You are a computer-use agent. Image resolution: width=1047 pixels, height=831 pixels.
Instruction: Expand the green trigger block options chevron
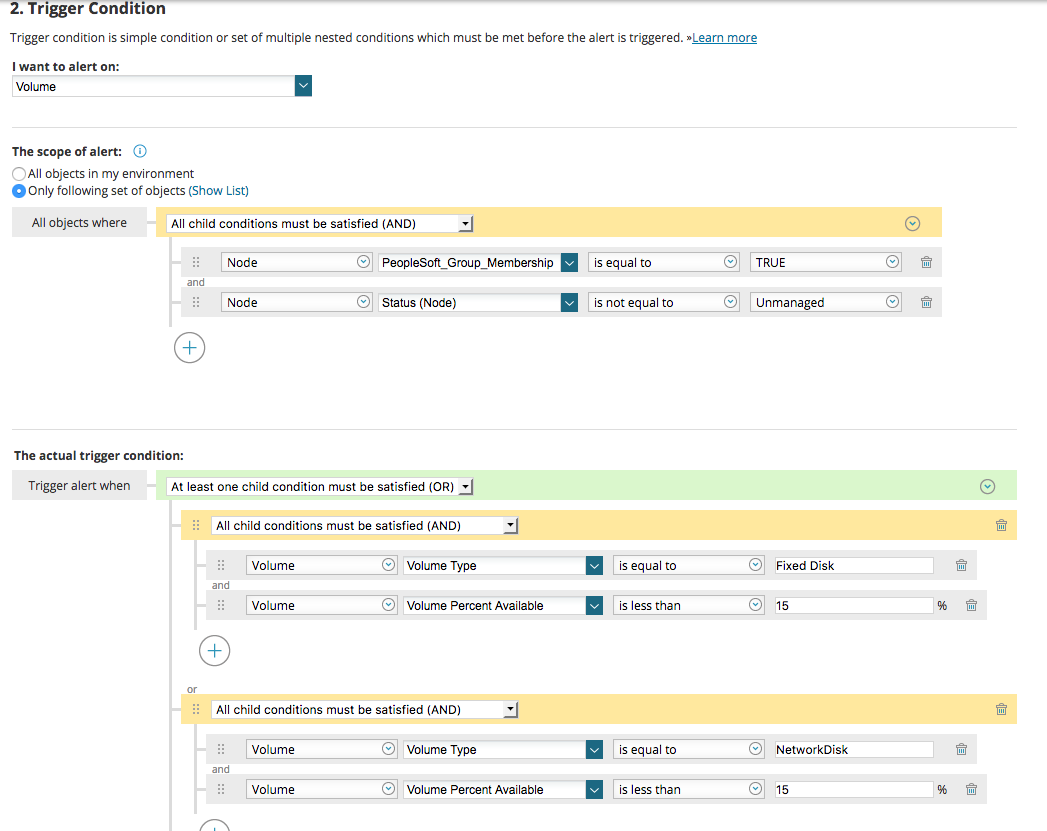pos(987,487)
